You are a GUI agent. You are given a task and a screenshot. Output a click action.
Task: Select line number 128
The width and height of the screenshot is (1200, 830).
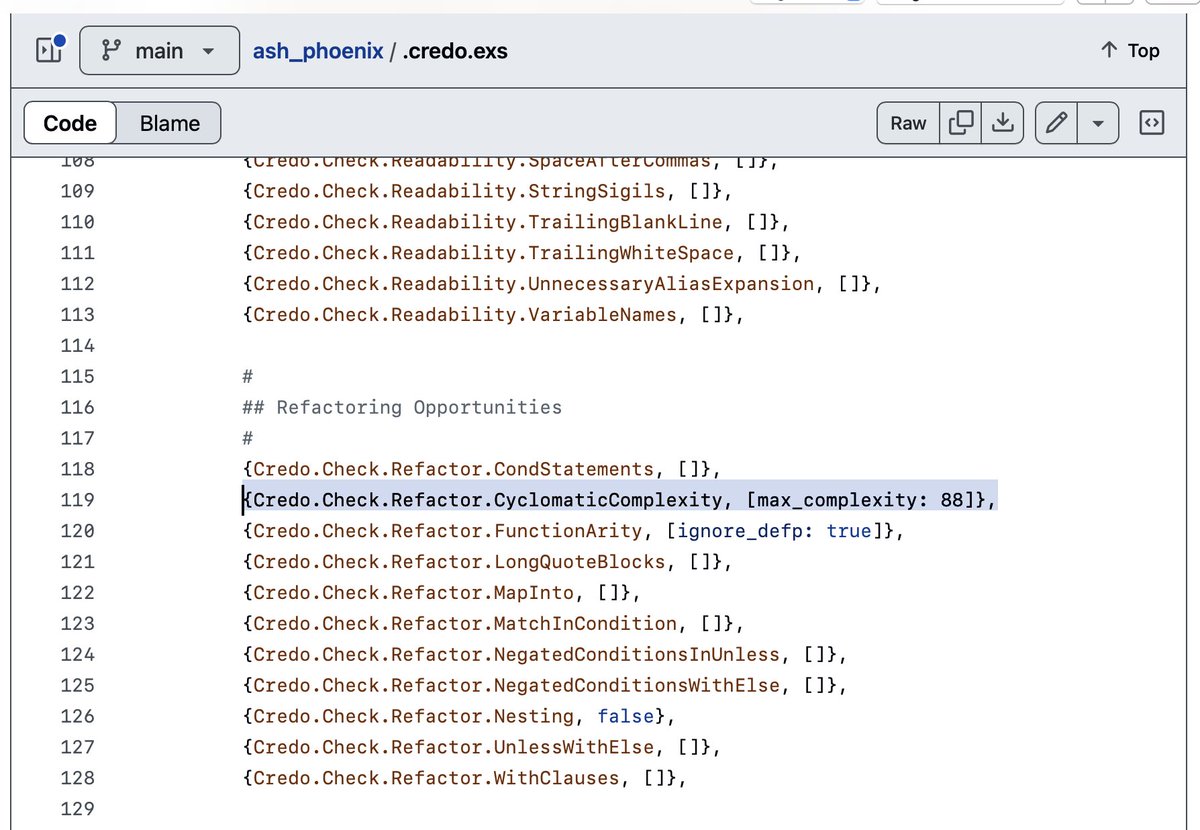[x=78, y=777]
